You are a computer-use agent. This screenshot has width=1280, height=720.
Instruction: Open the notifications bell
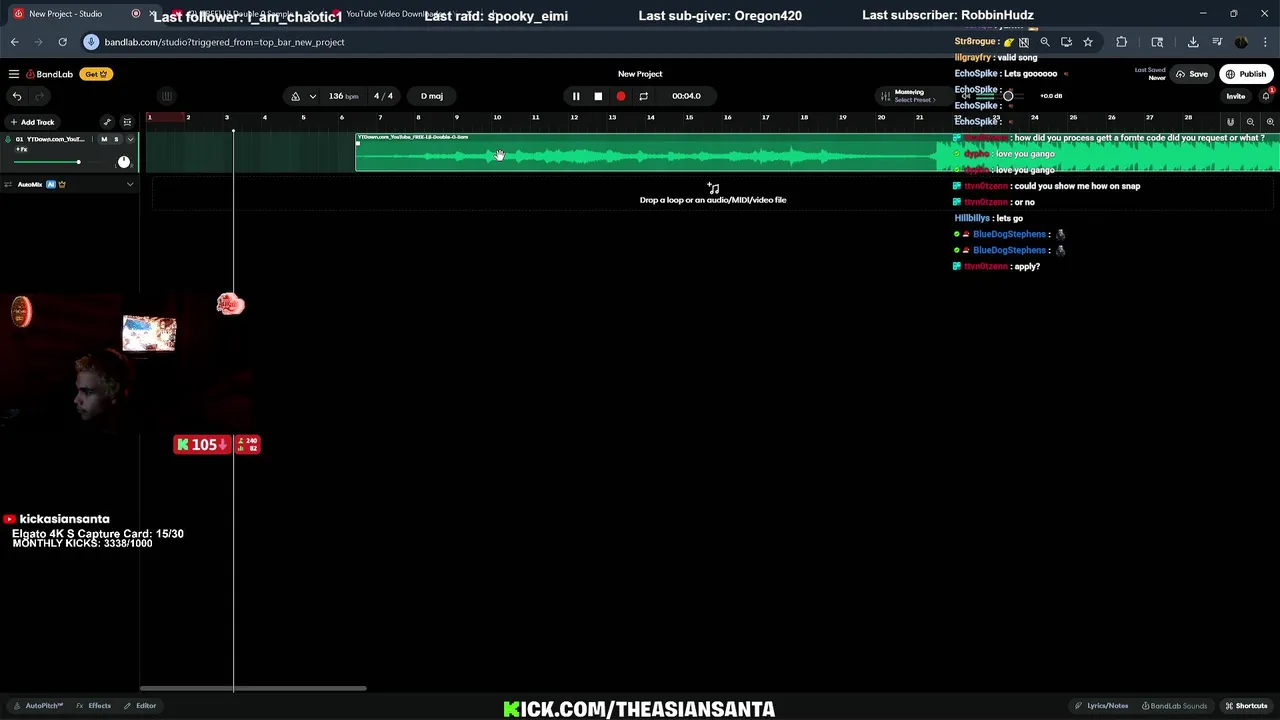tap(1265, 96)
